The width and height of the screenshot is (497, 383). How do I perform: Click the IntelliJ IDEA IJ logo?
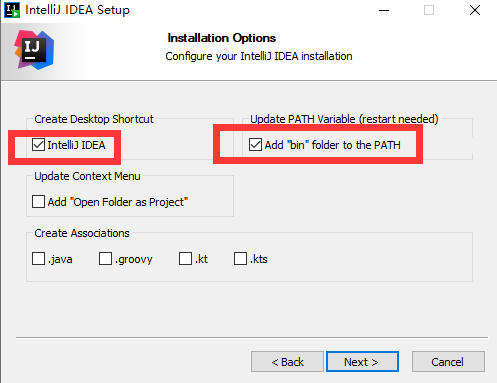[x=34, y=50]
